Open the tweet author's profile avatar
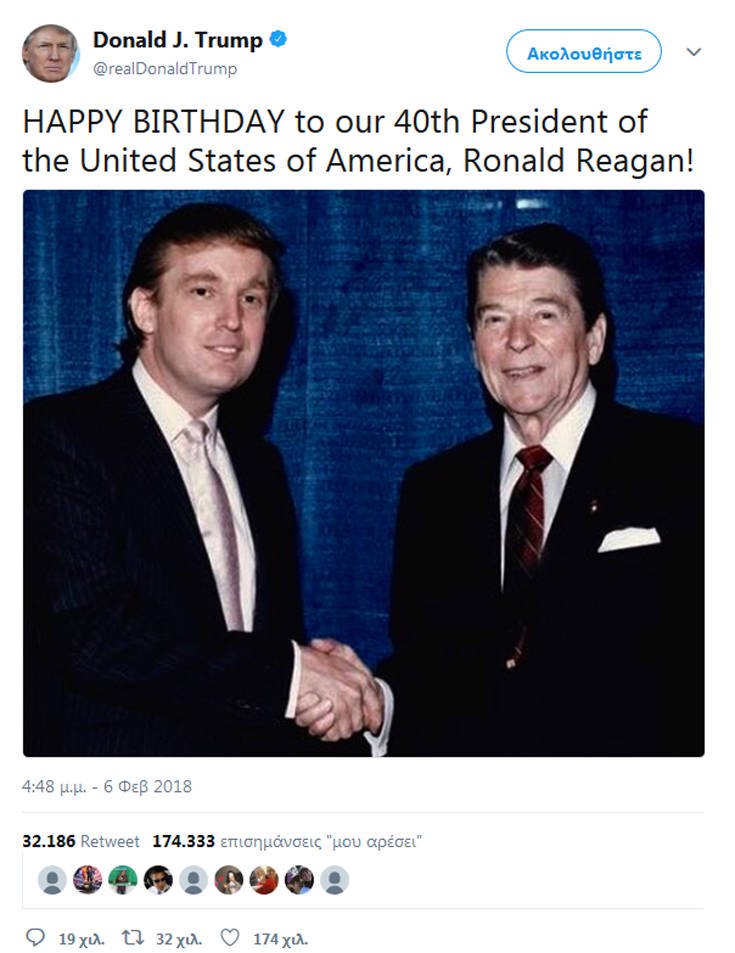 pos(50,53)
